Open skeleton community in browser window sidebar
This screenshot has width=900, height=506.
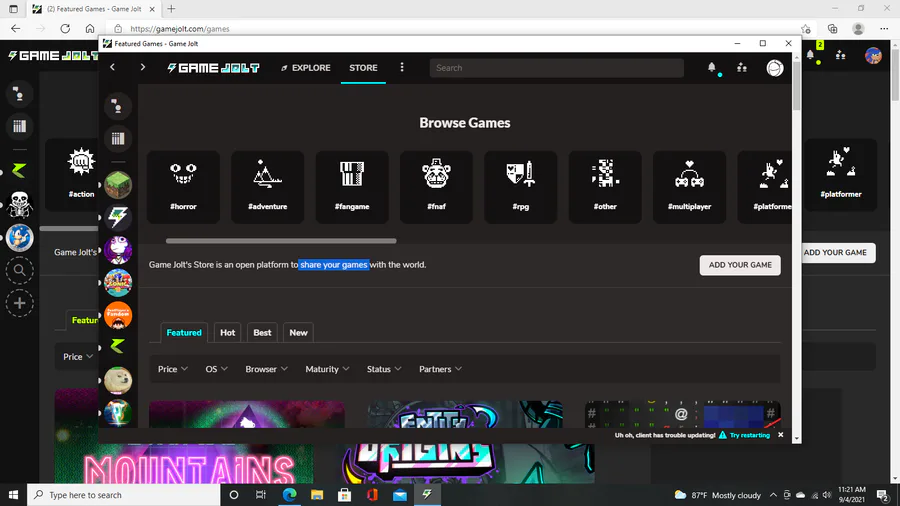20,205
